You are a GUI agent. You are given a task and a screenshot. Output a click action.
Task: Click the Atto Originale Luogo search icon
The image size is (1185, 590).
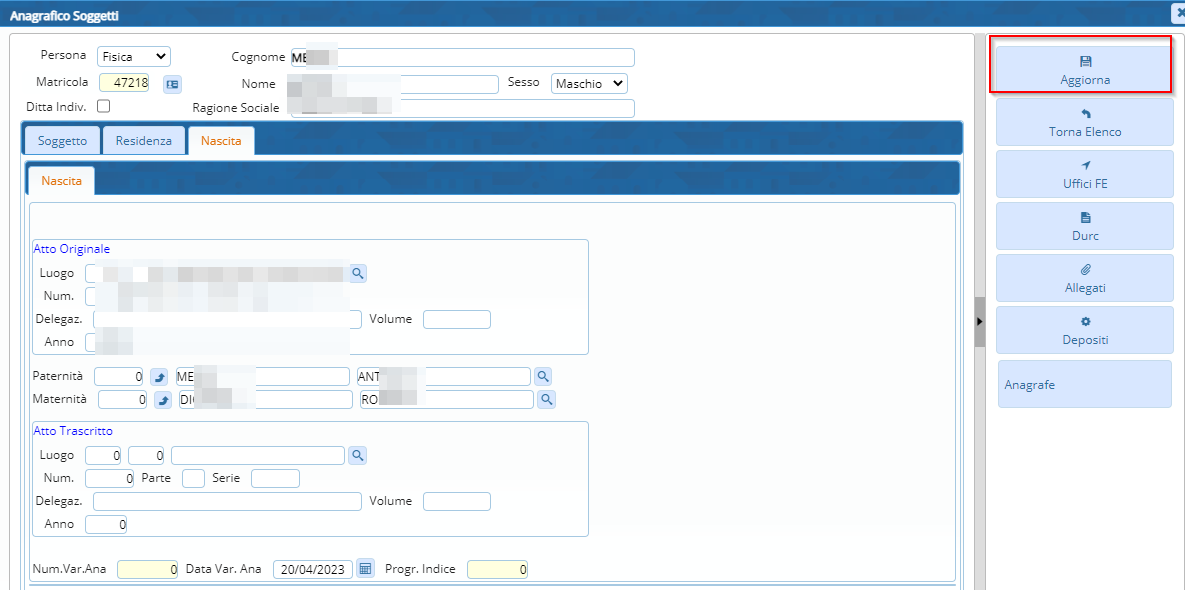tap(358, 273)
